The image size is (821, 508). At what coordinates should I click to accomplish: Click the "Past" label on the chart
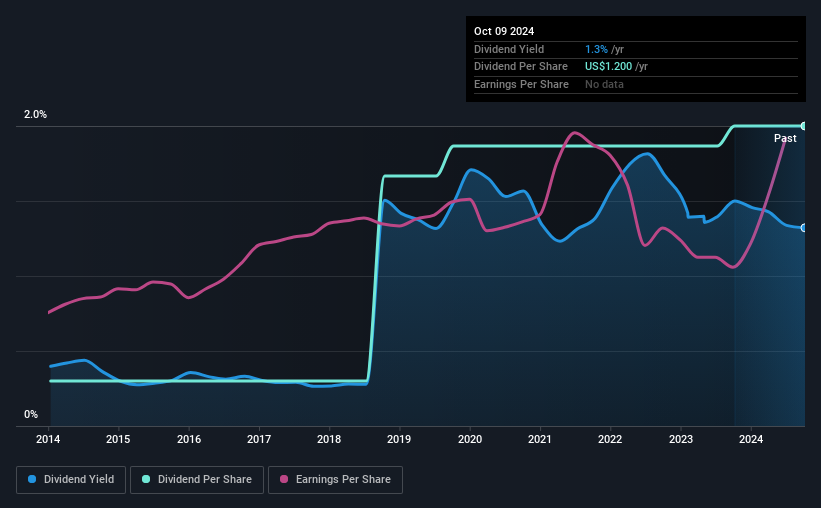pos(785,139)
